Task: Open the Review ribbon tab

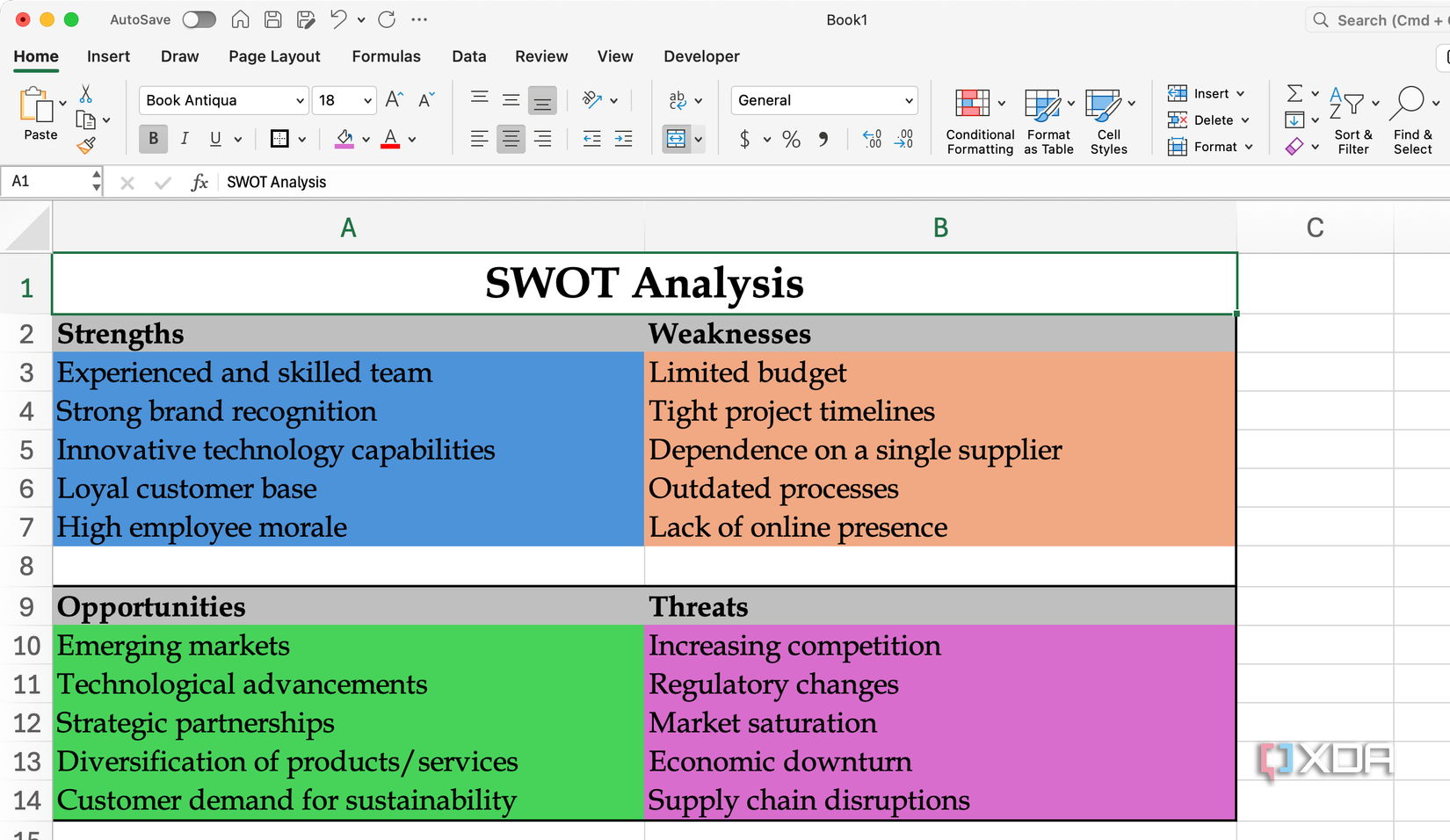Action: 541,56
